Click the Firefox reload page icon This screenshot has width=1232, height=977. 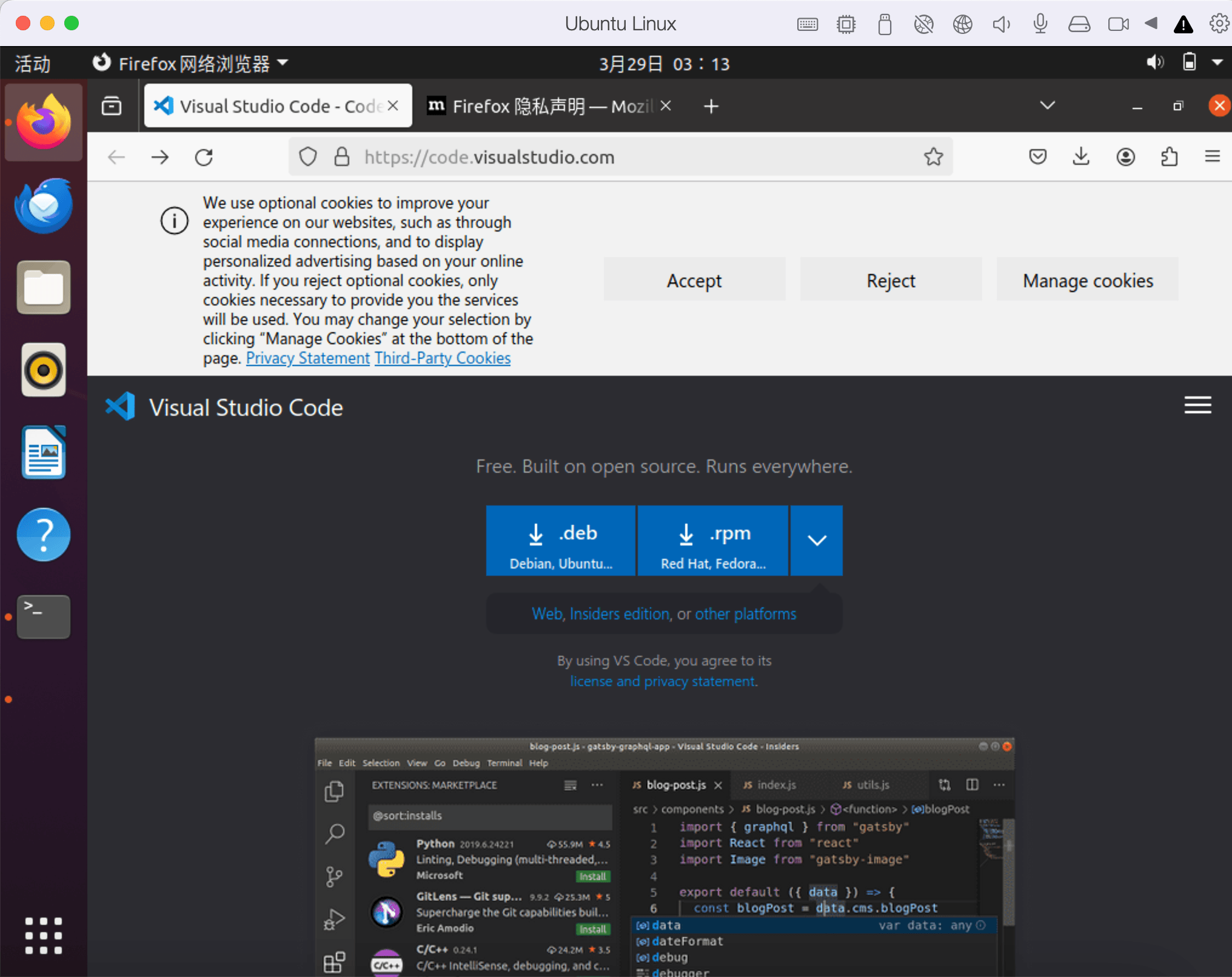(x=204, y=158)
